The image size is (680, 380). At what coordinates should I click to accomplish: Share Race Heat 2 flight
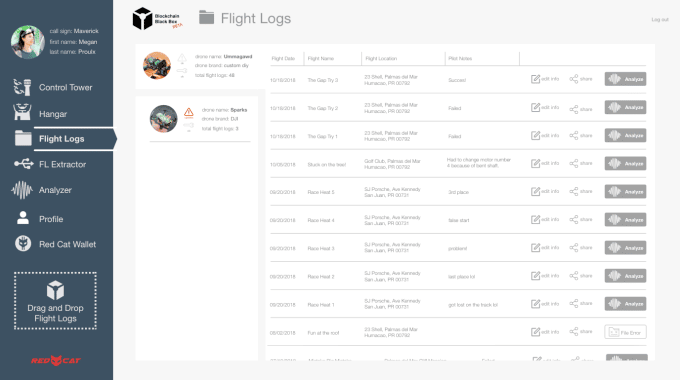coord(581,275)
